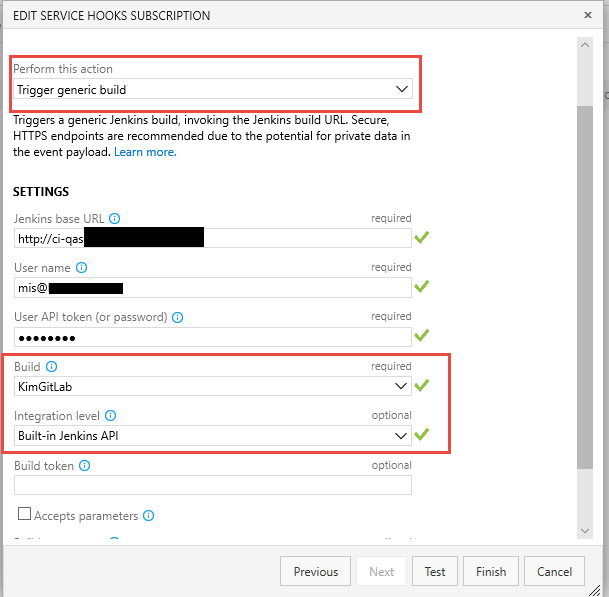Click the vertical scrollbar thumb
609x597 pixels.
[x=585, y=287]
